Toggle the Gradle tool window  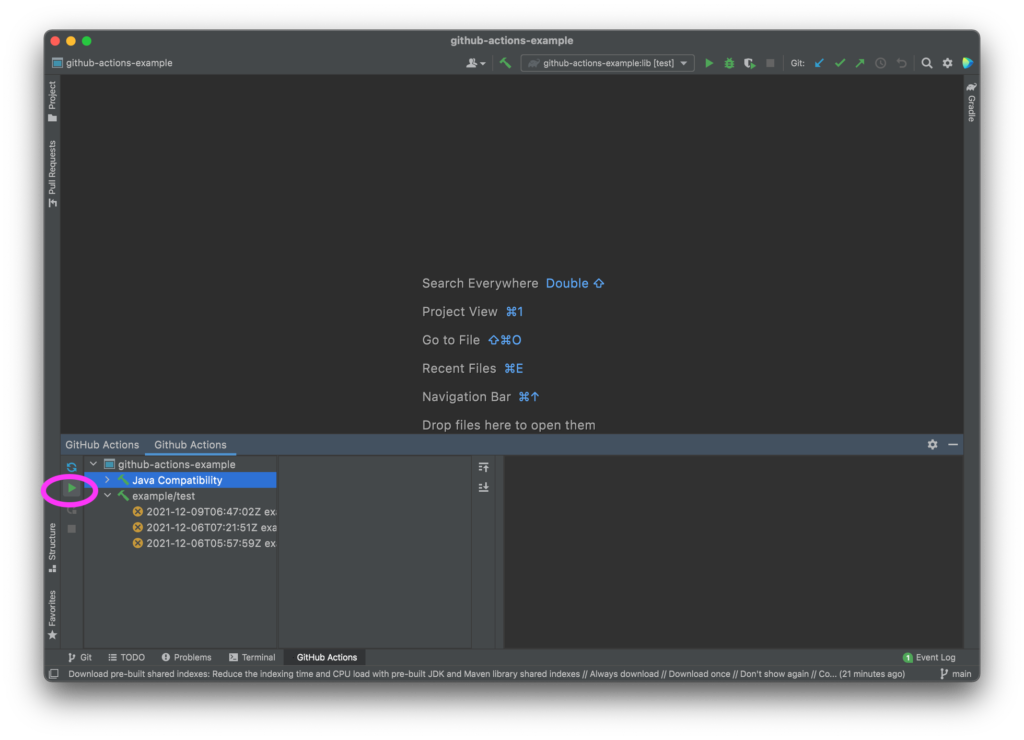point(970,102)
